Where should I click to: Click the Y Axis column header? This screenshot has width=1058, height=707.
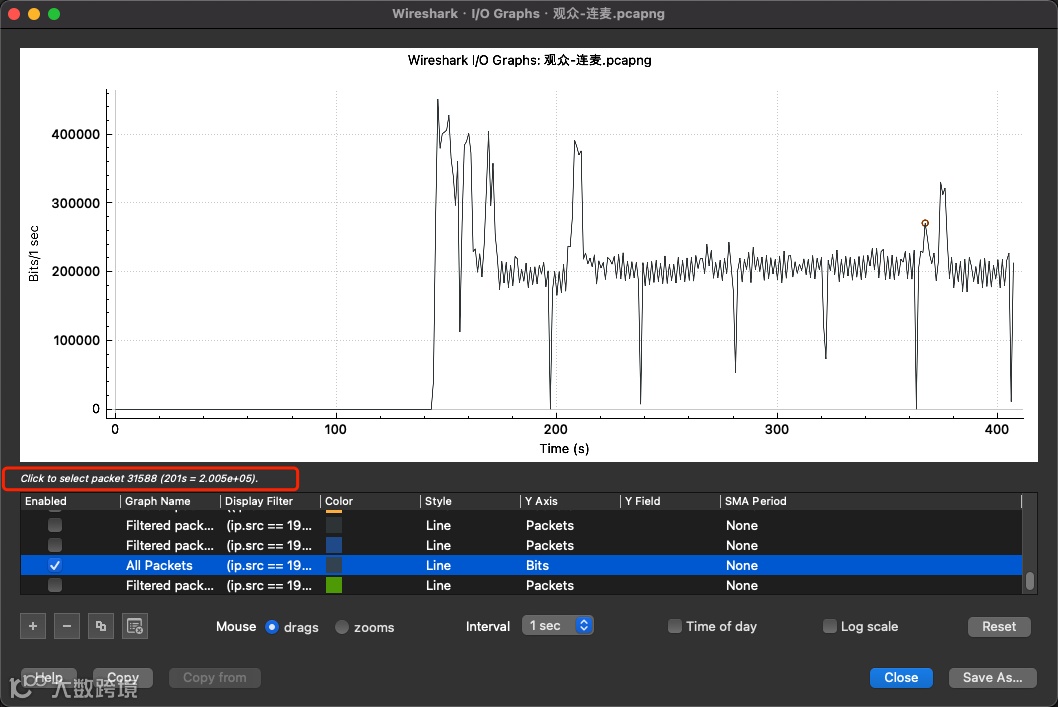coord(569,501)
